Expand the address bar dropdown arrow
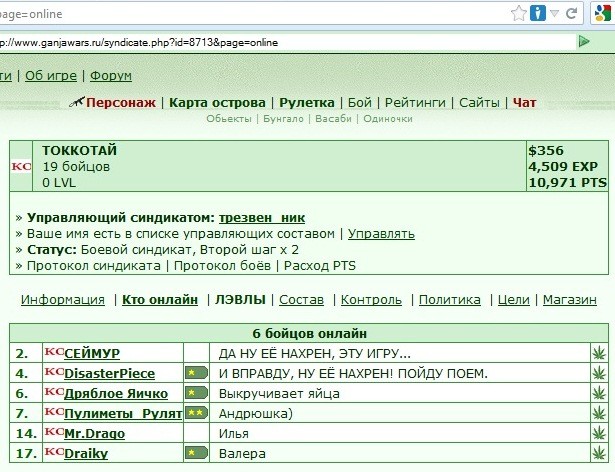This screenshot has height=472, width=615. (x=555, y=14)
